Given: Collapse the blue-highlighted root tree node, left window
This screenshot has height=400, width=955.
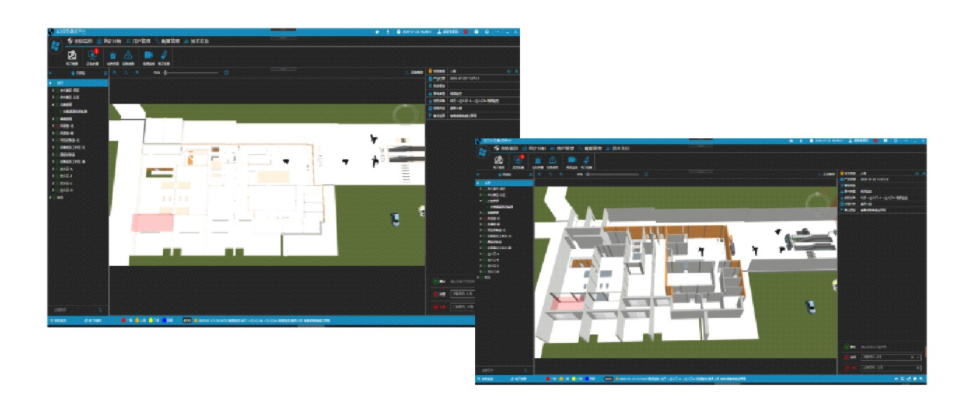Looking at the screenshot, I should click(51, 83).
